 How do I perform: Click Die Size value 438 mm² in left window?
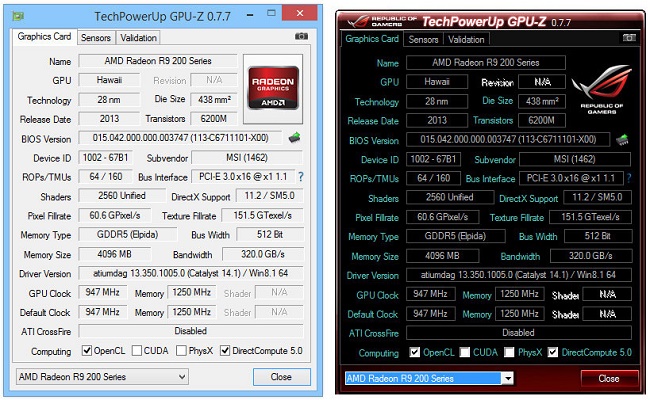tap(214, 99)
